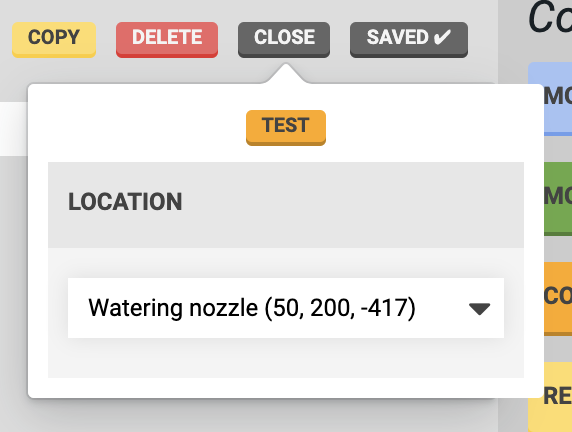
Task: Select the yellow RE command block
Action: click(x=550, y=397)
